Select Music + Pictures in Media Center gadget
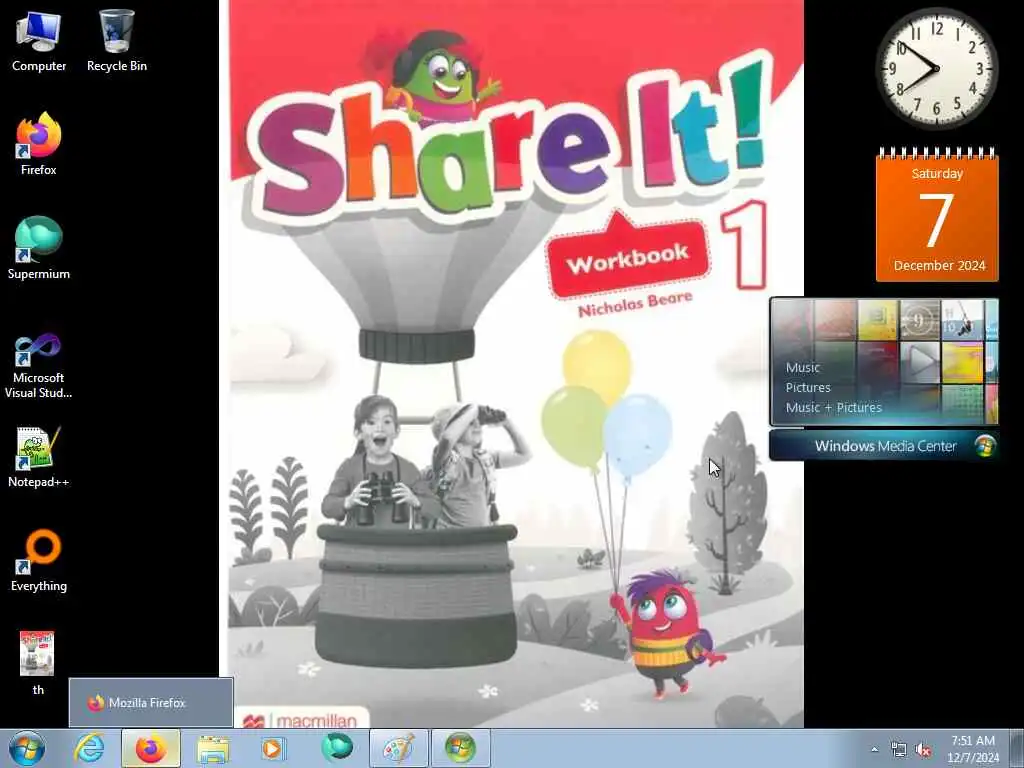The image size is (1024, 768). 833,408
